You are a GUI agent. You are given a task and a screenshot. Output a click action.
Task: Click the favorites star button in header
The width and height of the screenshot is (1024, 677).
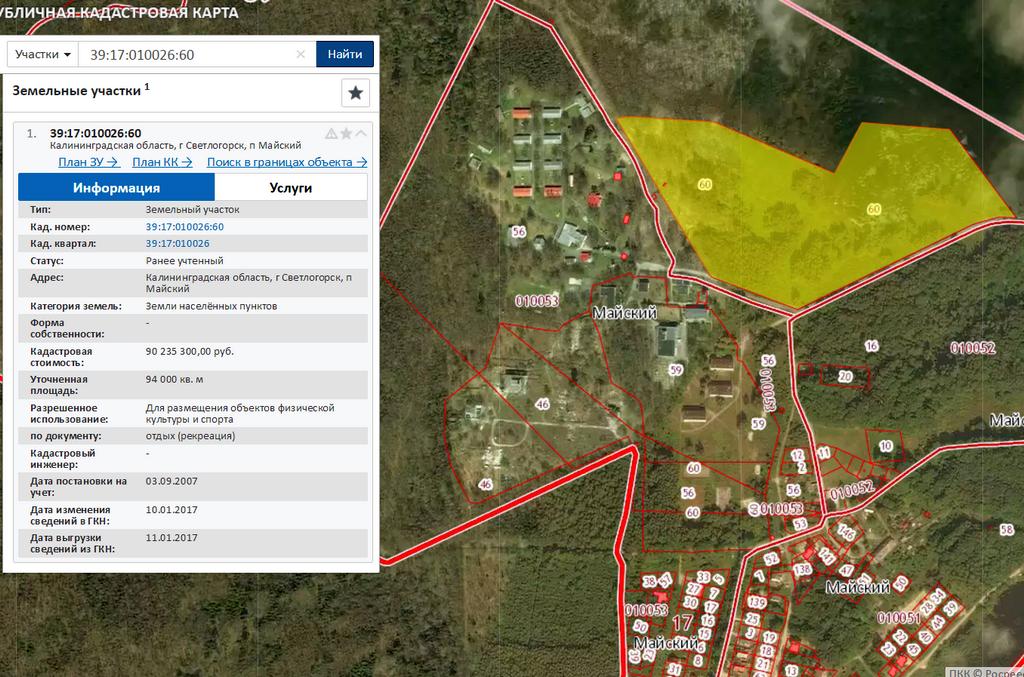click(355, 93)
